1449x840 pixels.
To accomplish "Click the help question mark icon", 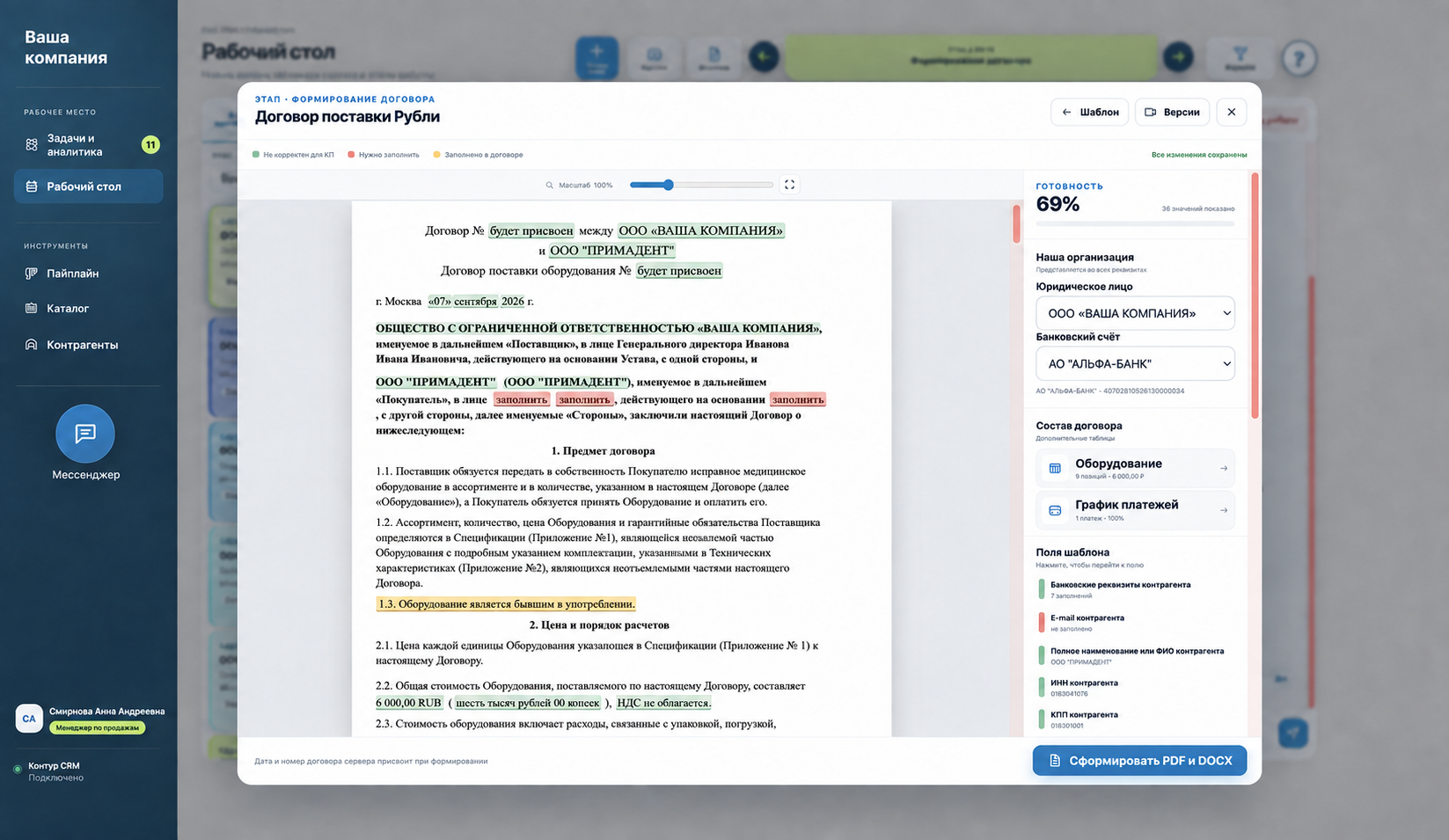I will (1299, 58).
